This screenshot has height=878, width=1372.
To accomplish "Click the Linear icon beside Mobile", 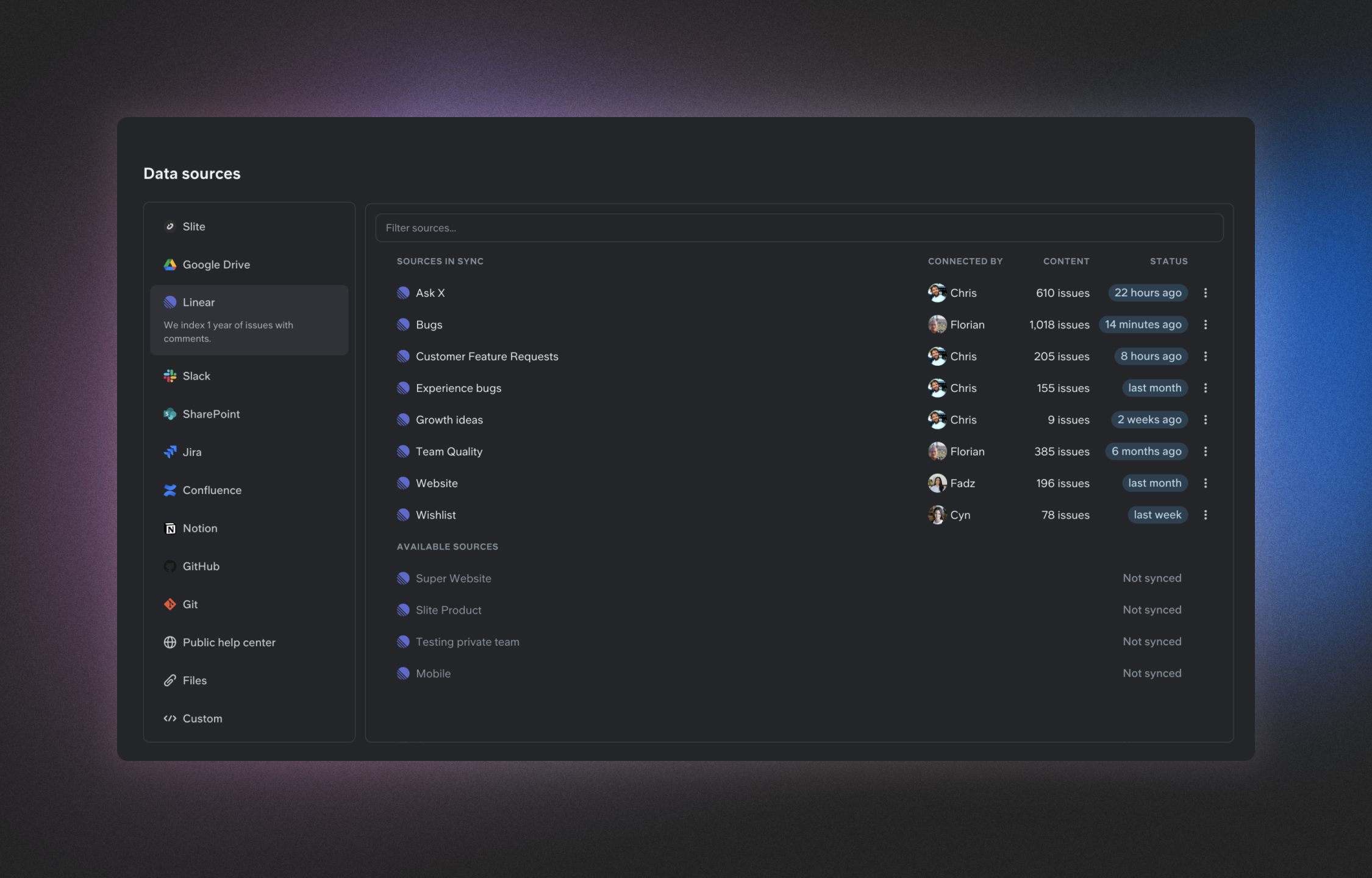I will [403, 673].
